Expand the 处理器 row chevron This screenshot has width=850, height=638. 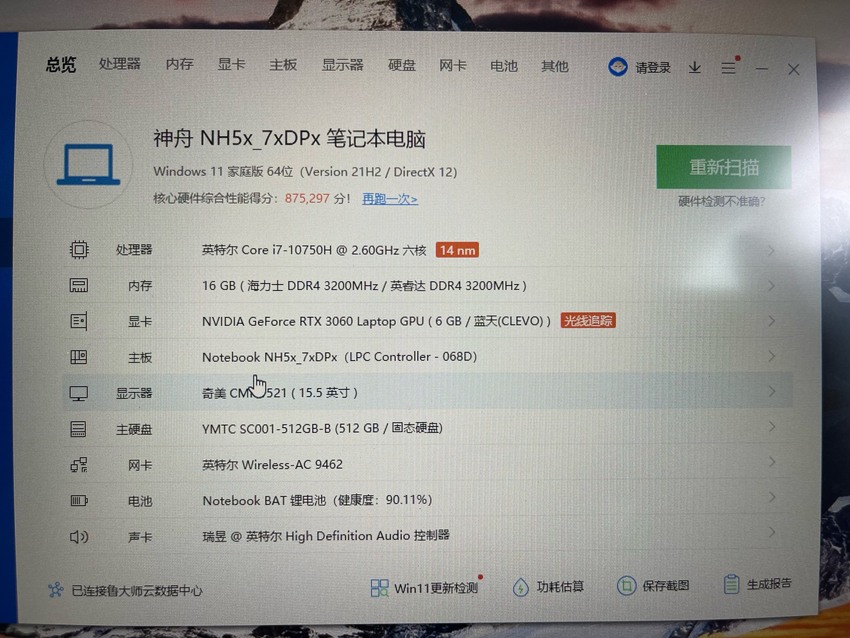coord(771,250)
